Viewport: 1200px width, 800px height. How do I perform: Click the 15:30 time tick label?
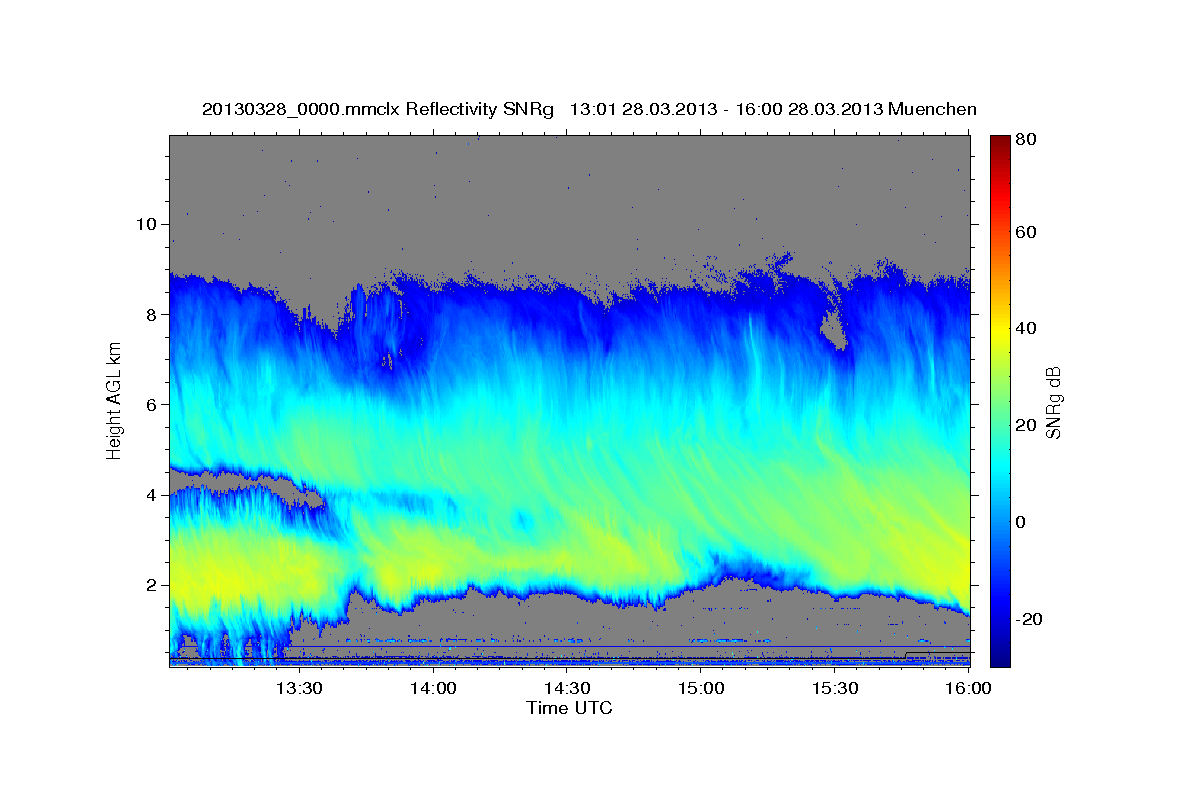[836, 688]
